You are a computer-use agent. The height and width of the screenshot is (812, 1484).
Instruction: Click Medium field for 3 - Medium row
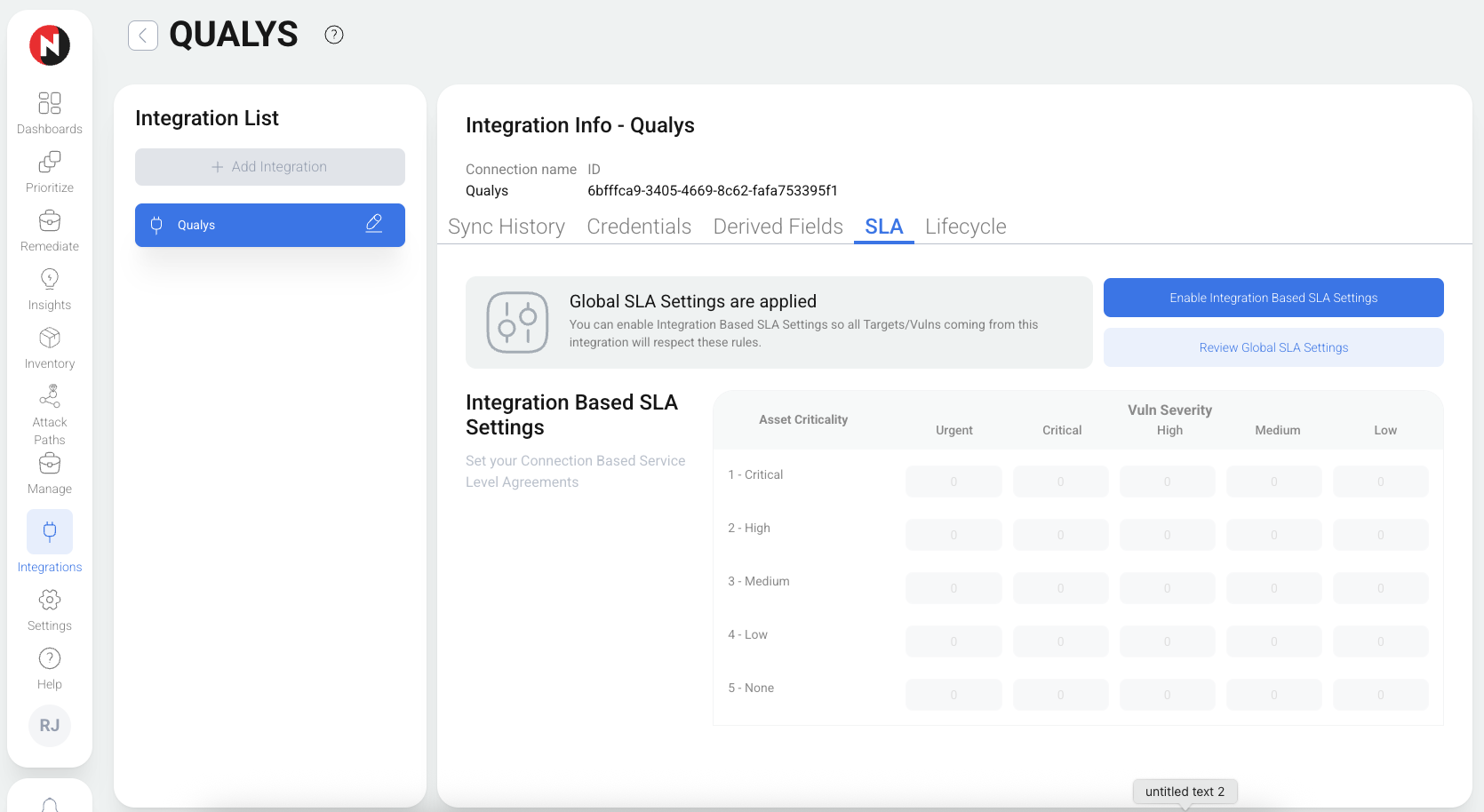(x=1273, y=588)
